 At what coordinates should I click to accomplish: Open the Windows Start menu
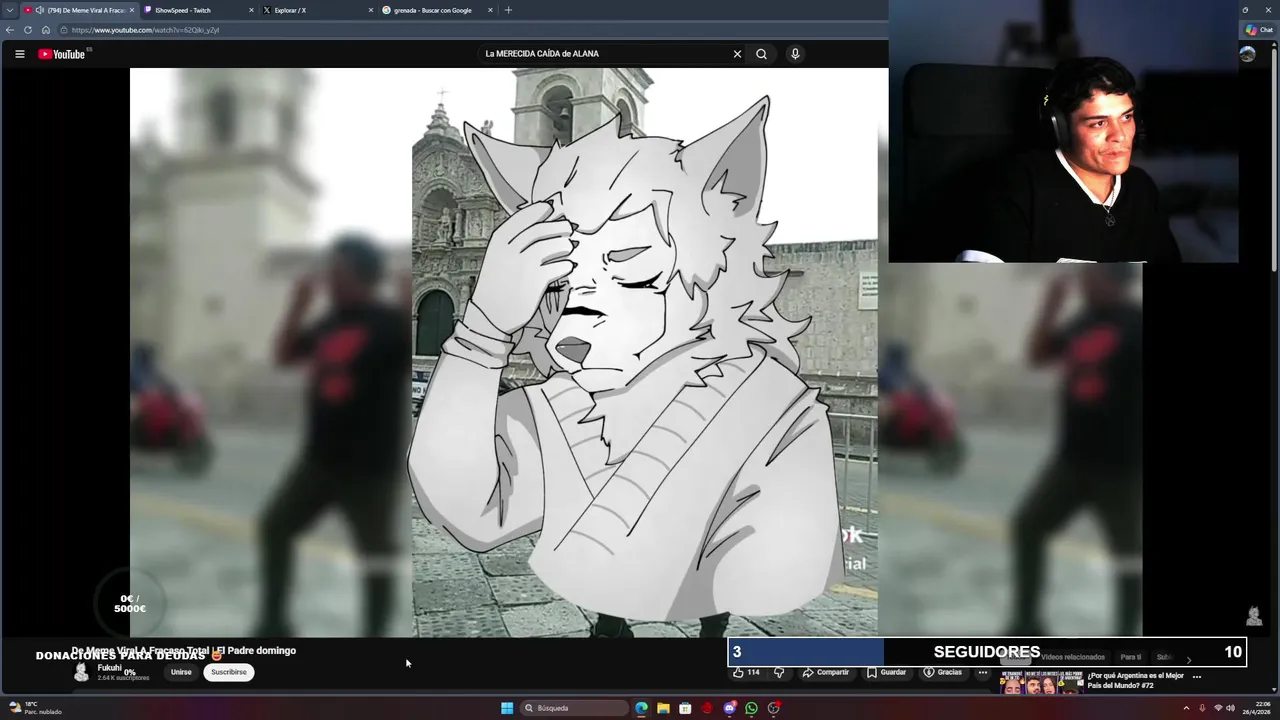[x=507, y=708]
